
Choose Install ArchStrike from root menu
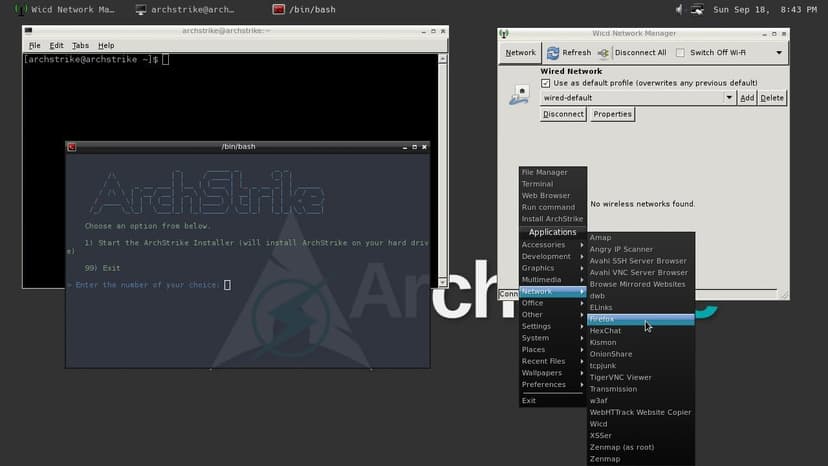coord(553,219)
